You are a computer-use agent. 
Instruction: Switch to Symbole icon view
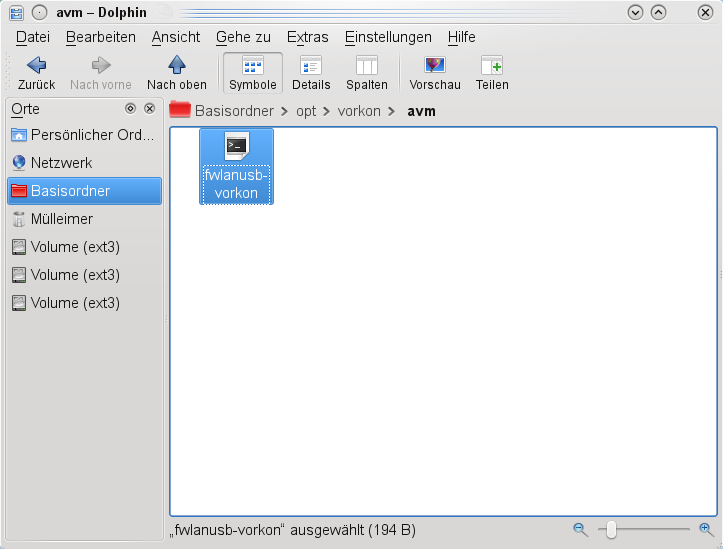(253, 73)
